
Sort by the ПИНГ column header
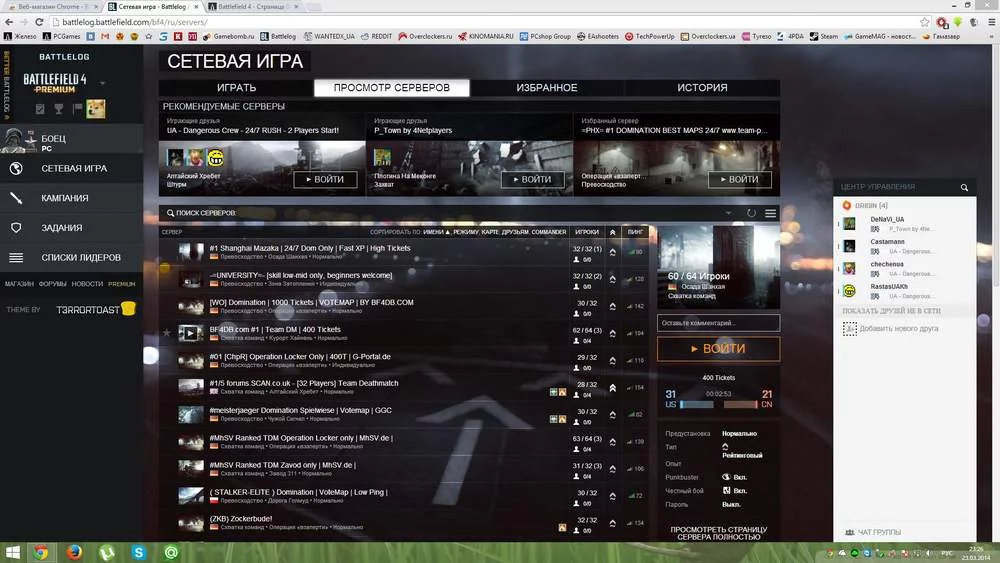pos(635,232)
